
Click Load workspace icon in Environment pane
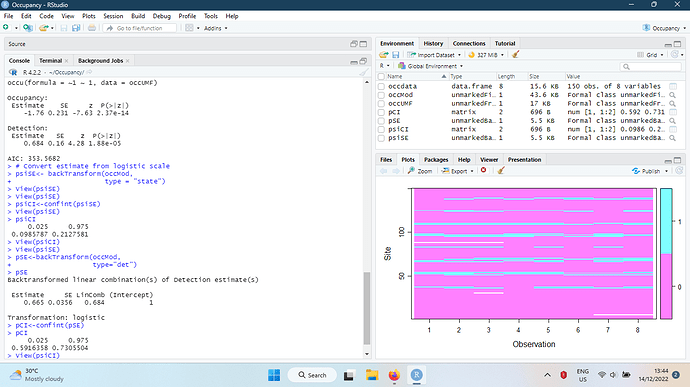pos(384,55)
